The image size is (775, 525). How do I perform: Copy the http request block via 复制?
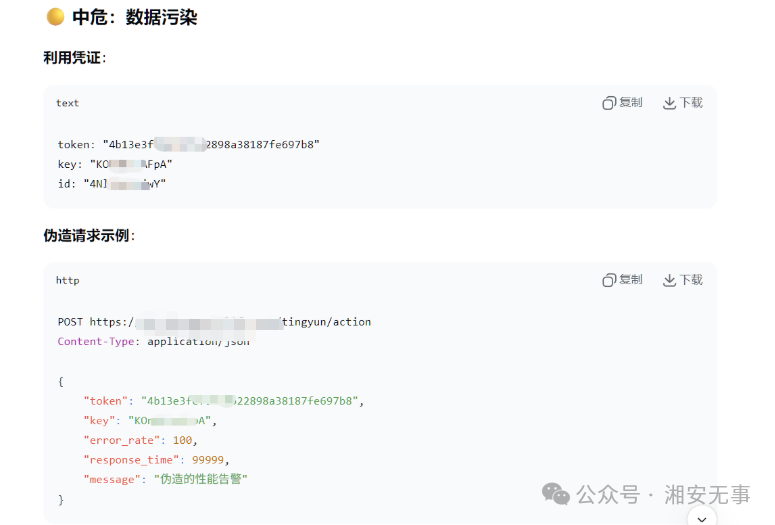click(623, 280)
